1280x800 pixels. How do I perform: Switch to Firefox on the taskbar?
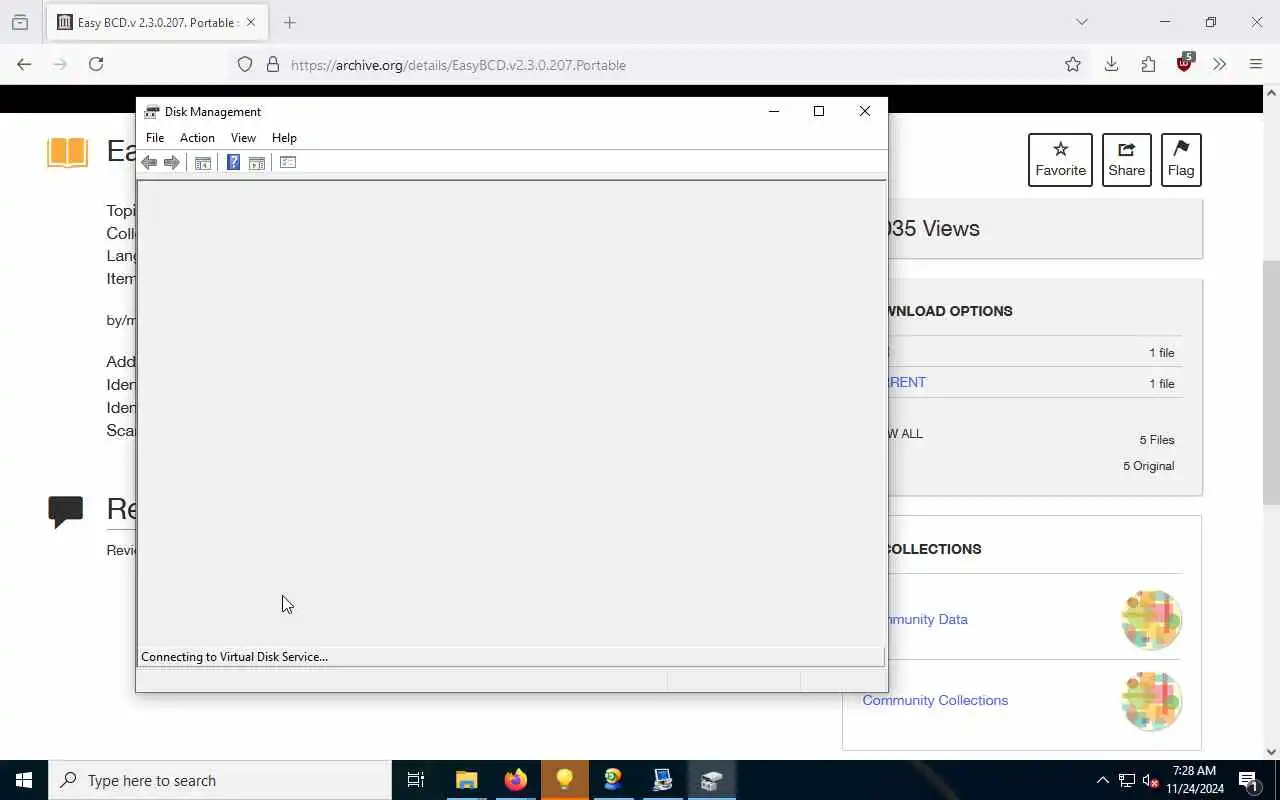[516, 780]
